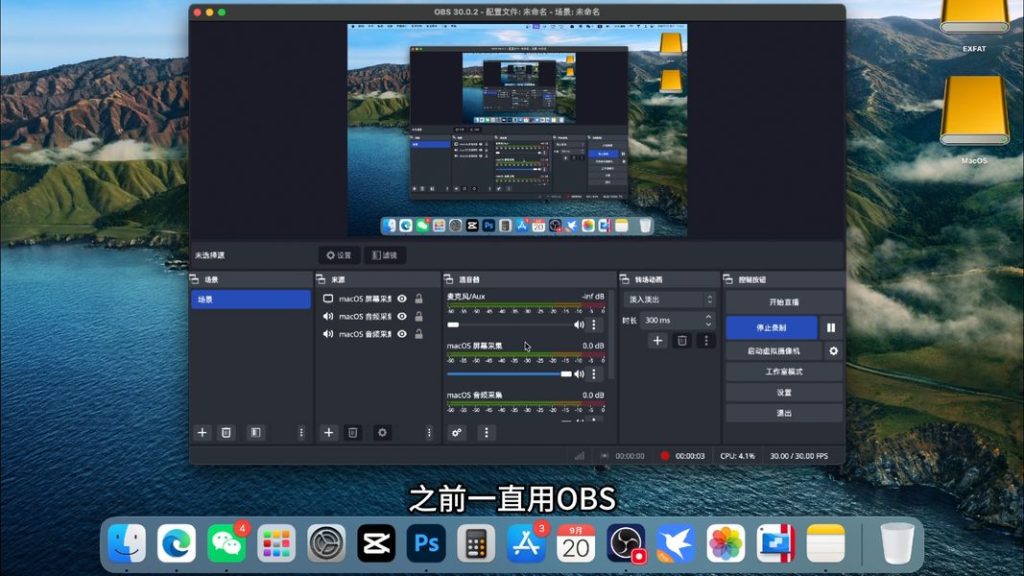Click the streaming time 00:00:00 in status bar
The height and width of the screenshot is (576, 1024).
(630, 456)
